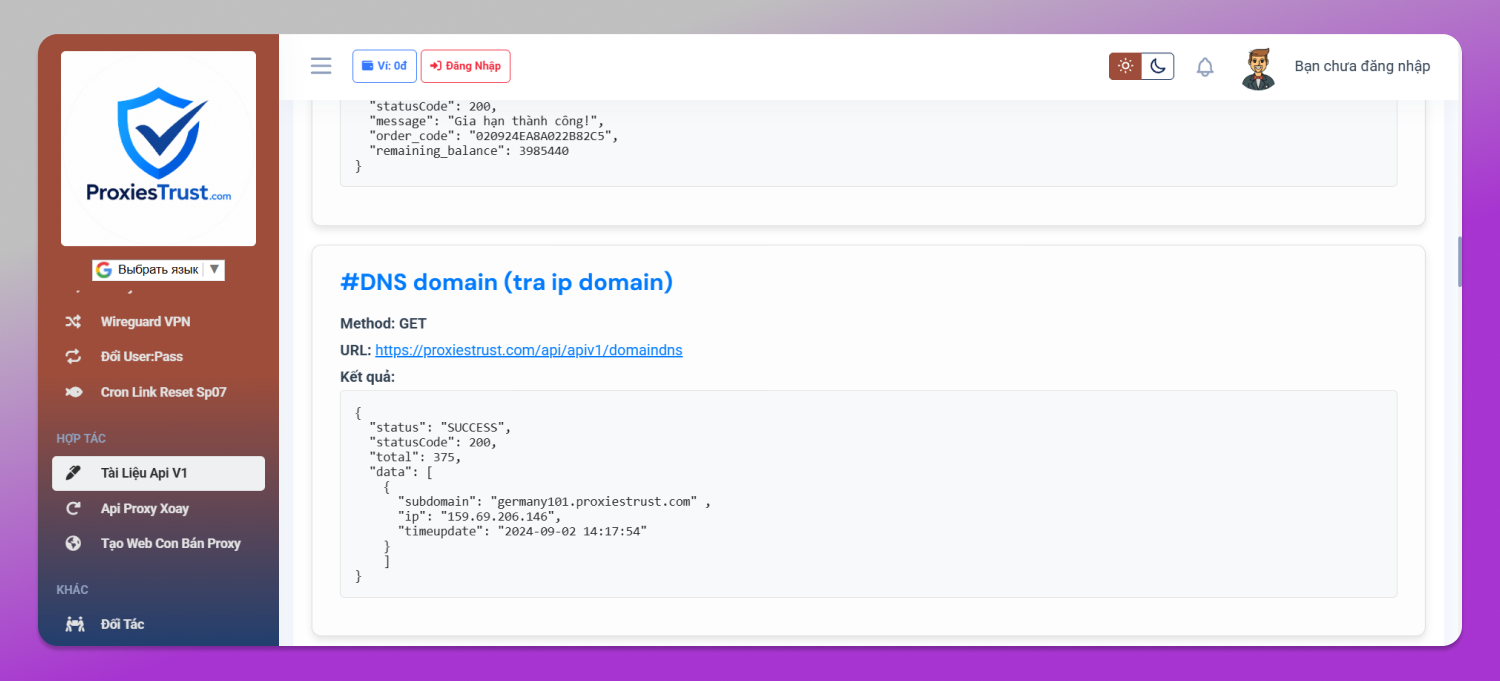1500x681 pixels.
Task: Click the Ví: 0đ wallet button
Action: 384,66
